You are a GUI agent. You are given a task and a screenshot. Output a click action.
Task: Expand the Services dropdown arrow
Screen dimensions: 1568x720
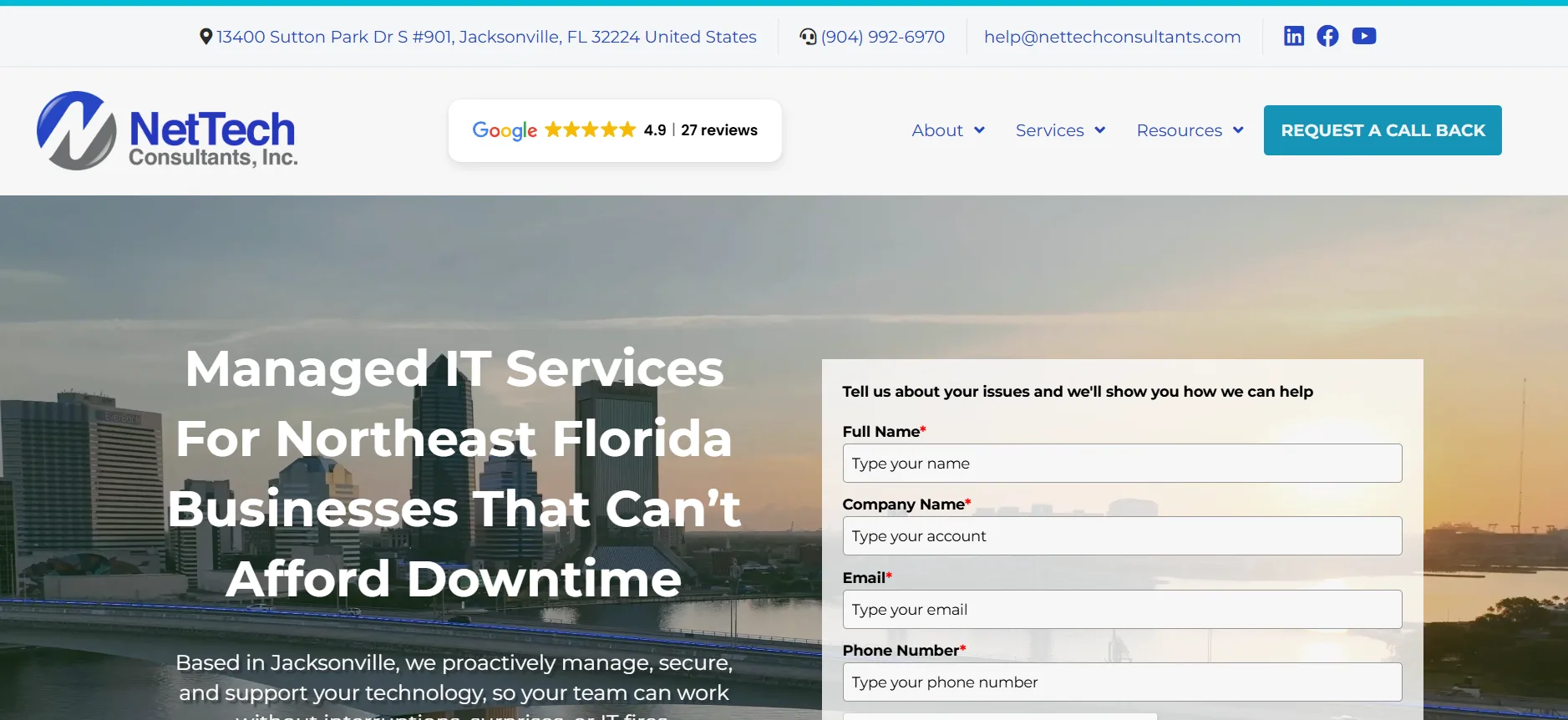click(x=1099, y=130)
